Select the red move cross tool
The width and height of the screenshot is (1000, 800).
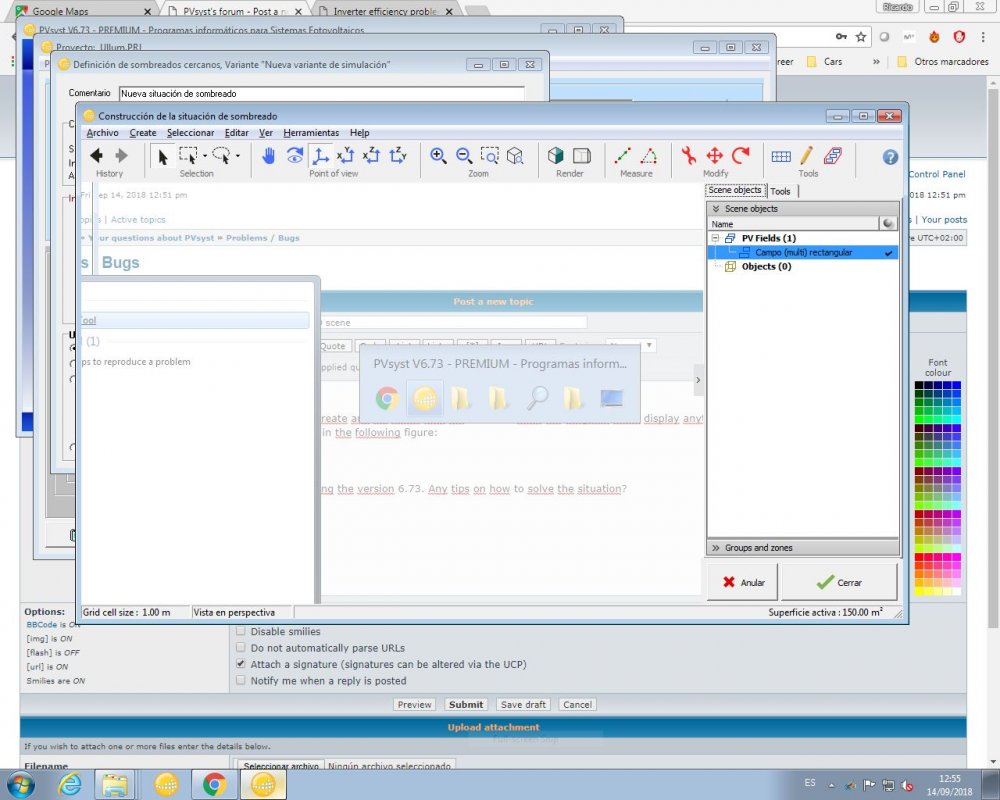tap(715, 155)
